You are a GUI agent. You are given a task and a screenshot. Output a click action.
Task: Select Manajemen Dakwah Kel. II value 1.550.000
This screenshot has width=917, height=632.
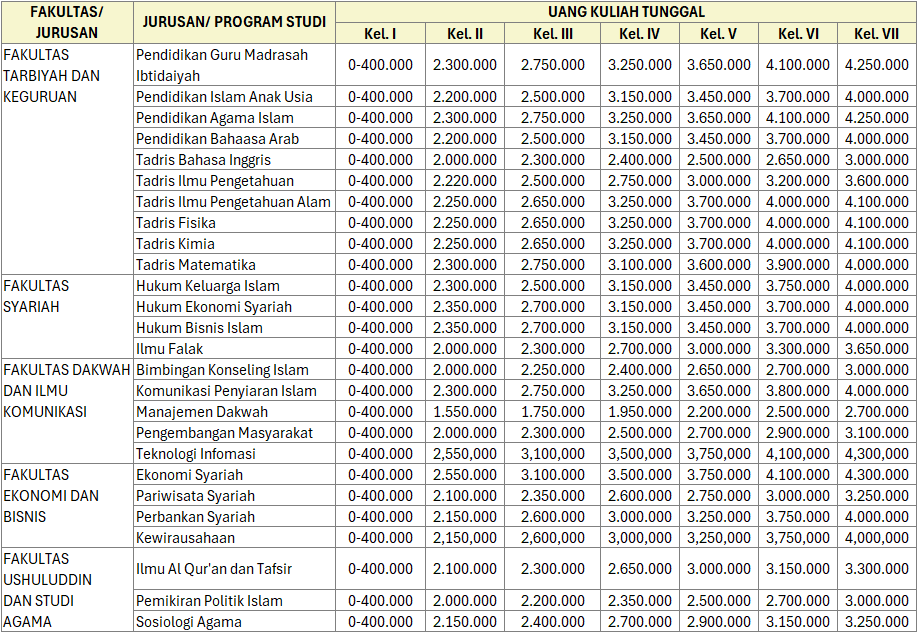pos(465,412)
